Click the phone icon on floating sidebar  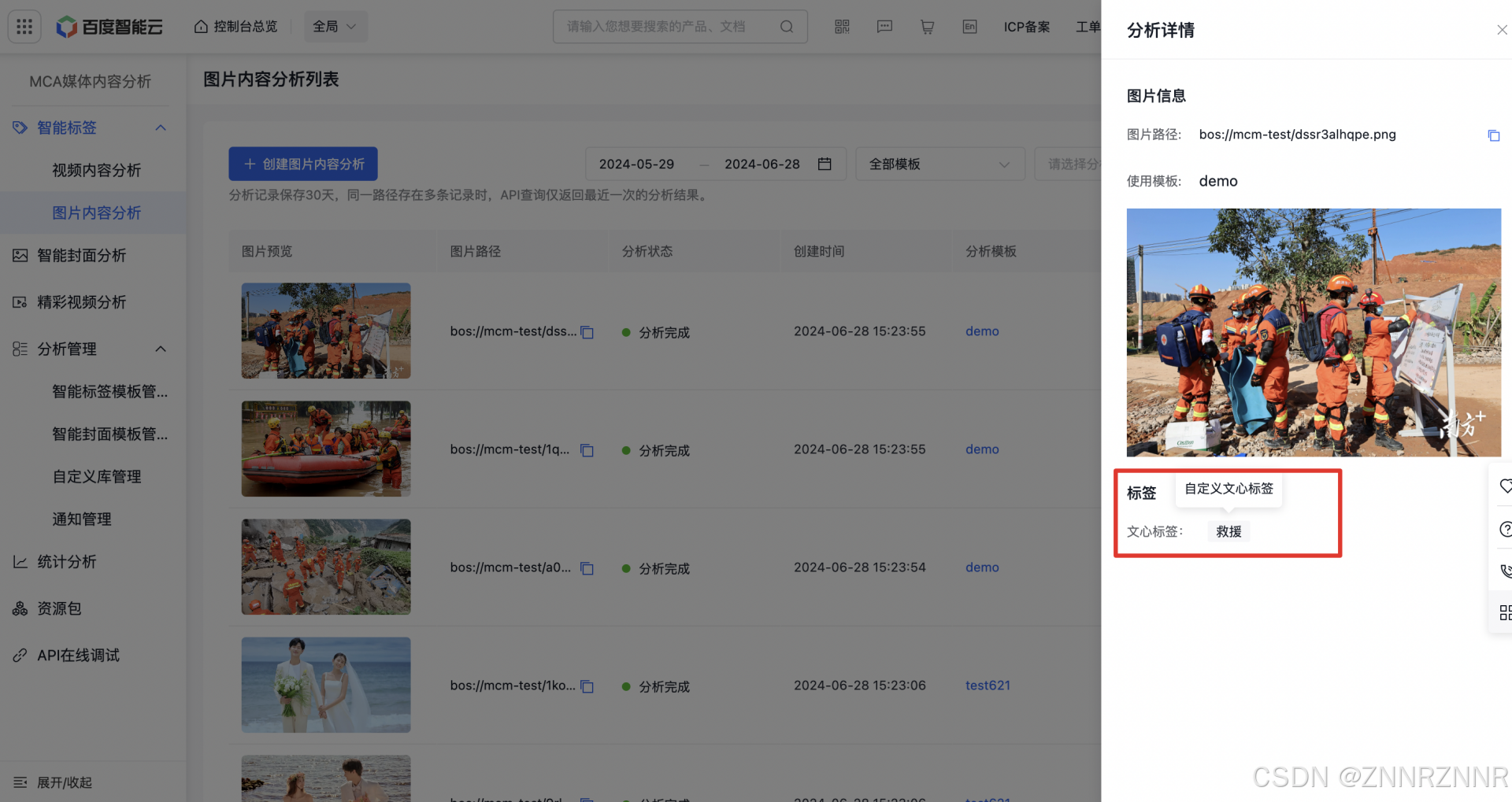pos(1505,571)
